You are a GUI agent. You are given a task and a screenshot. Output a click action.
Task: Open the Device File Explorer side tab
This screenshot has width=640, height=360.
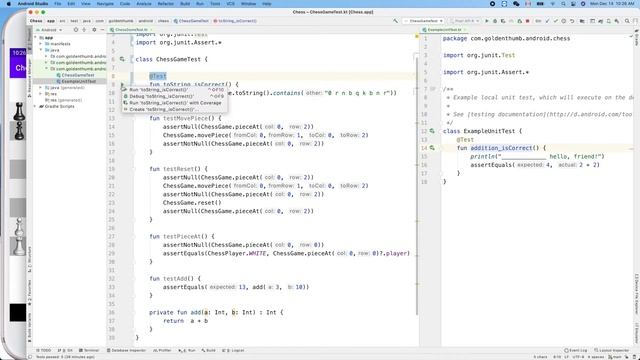[636, 294]
